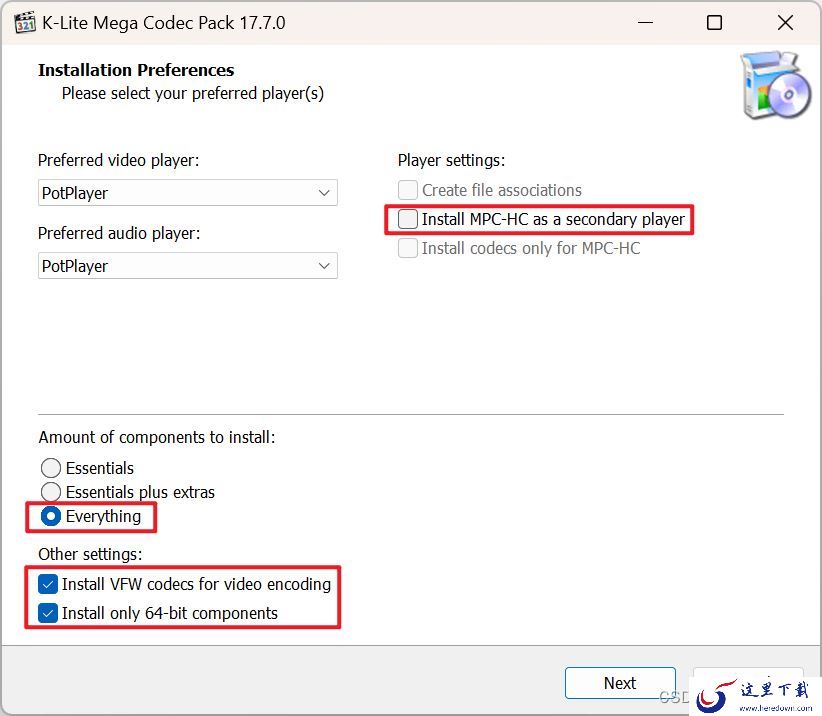
Task: Click the 'Preferred audio player:' label
Action: point(119,233)
